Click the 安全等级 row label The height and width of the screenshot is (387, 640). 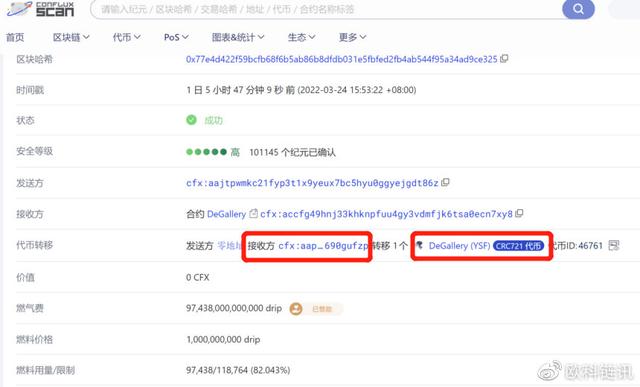pyautogui.click(x=34, y=151)
